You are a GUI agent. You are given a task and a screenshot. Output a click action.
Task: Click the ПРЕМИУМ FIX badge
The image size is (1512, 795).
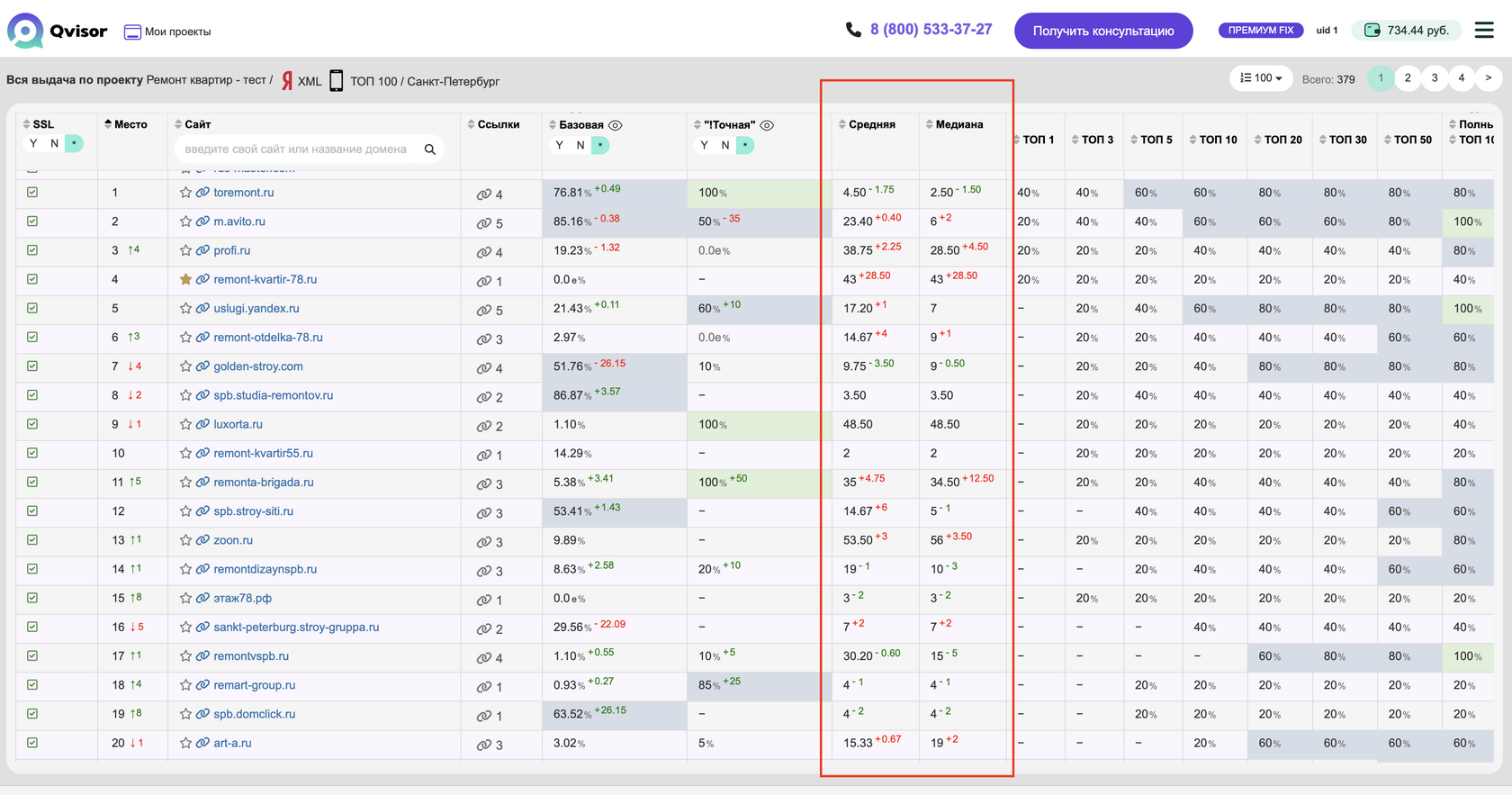[x=1261, y=31]
